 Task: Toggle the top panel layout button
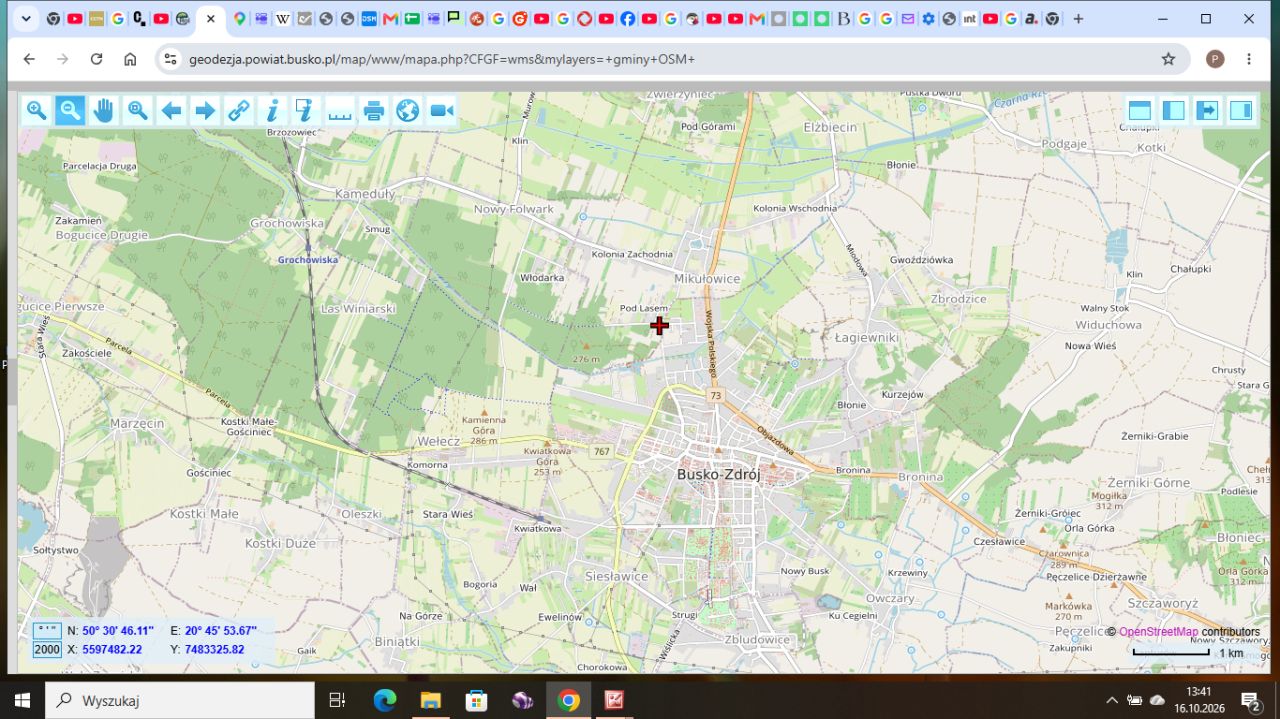pyautogui.click(x=1140, y=110)
